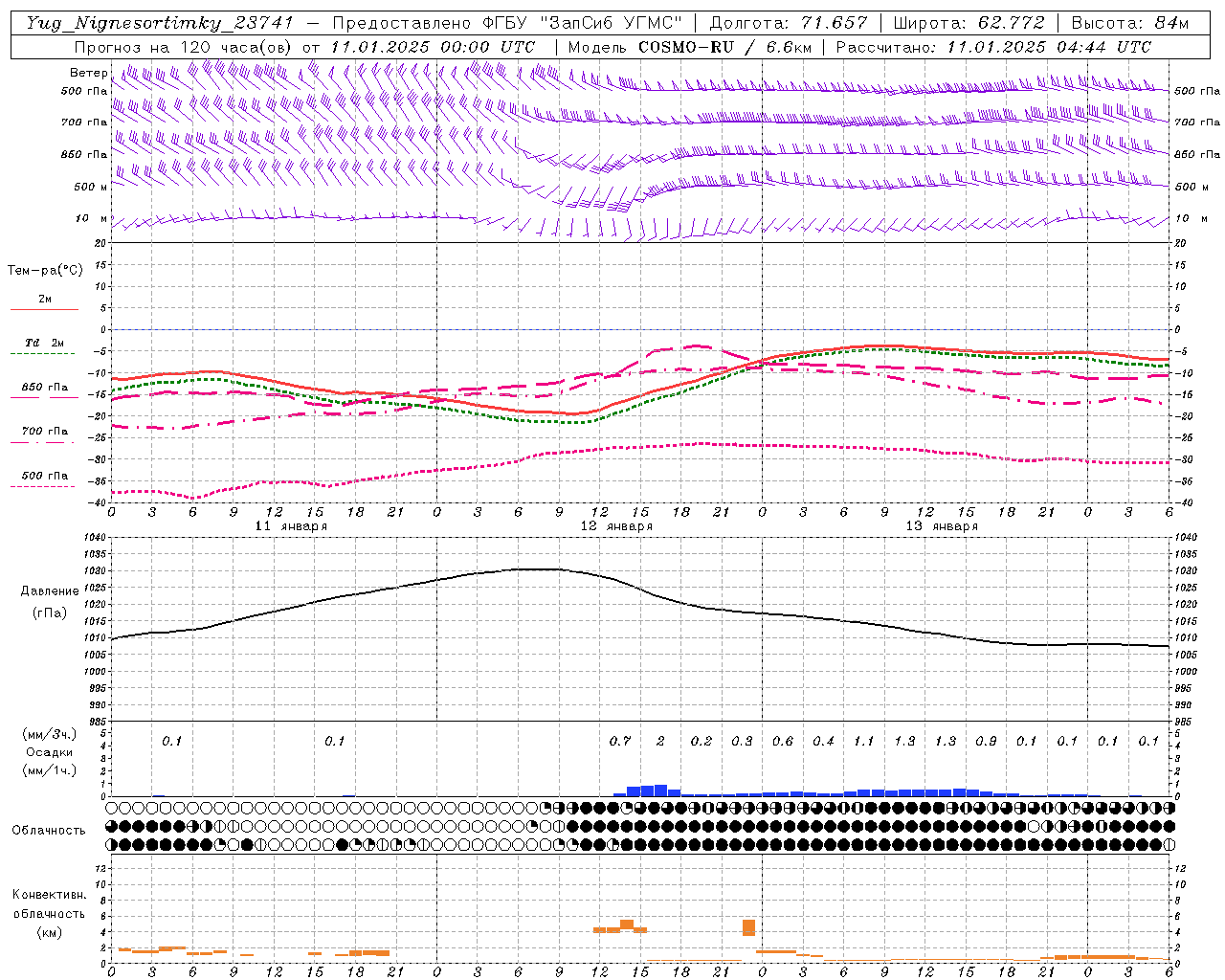
Task: Click the Долгота: 71.657 value
Action: [790, 23]
